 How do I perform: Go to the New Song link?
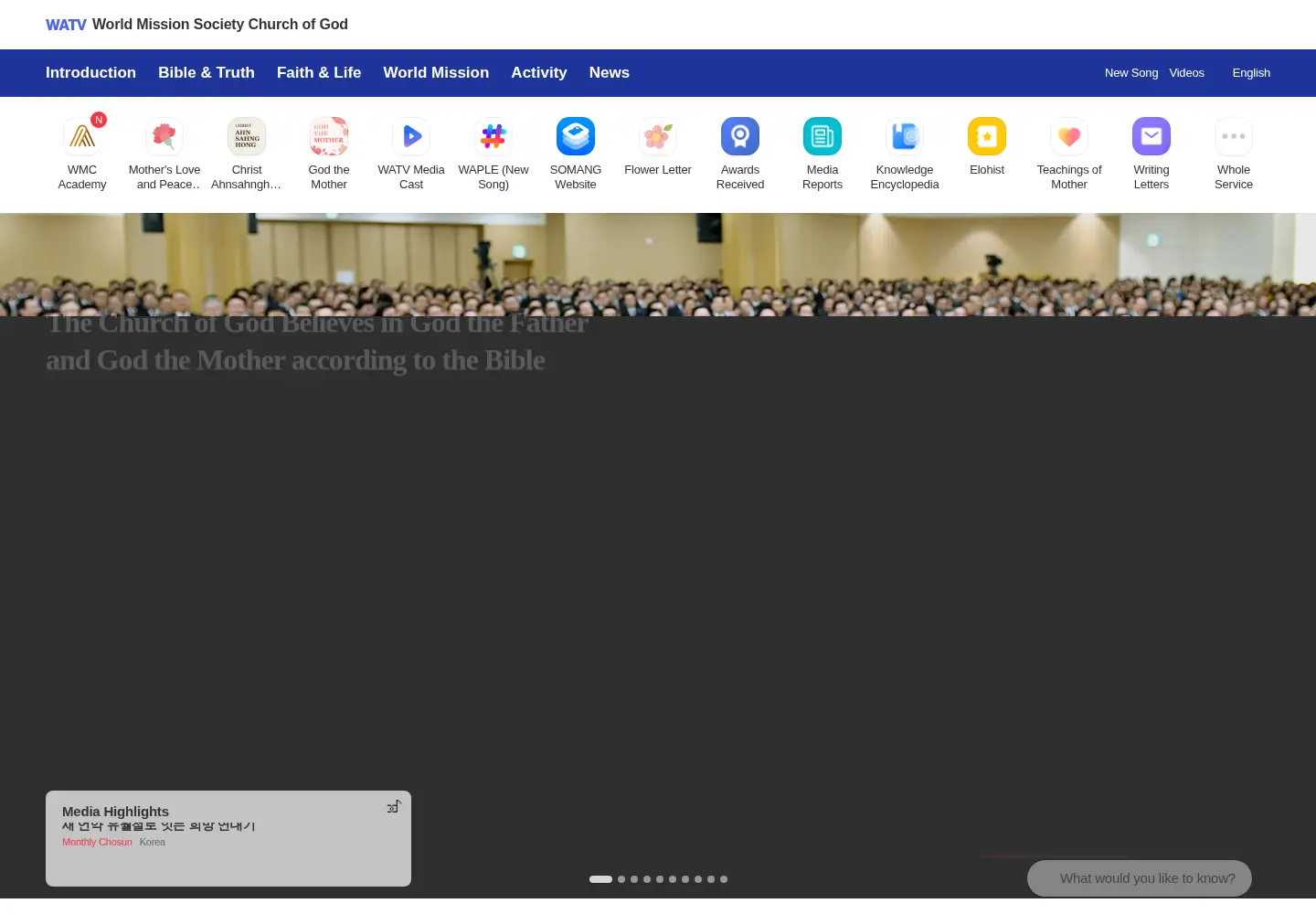(1131, 73)
